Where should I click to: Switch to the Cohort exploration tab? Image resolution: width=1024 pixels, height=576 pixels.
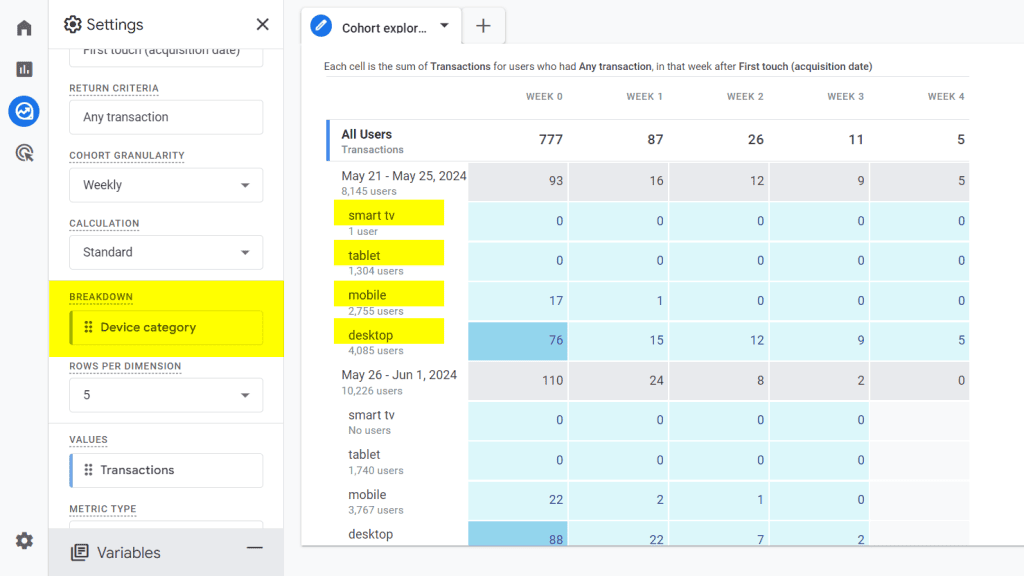(385, 27)
